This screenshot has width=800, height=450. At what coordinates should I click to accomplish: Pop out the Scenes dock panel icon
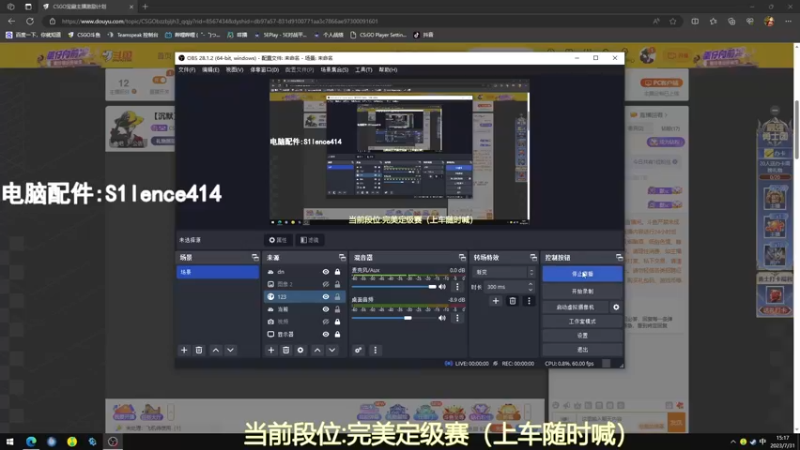(255, 258)
